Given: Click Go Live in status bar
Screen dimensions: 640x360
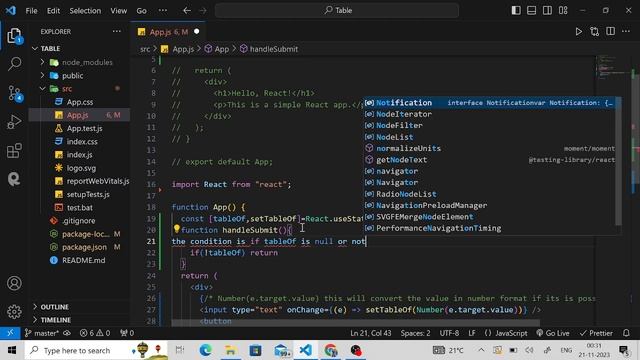Looking at the screenshot, I should point(553,333).
